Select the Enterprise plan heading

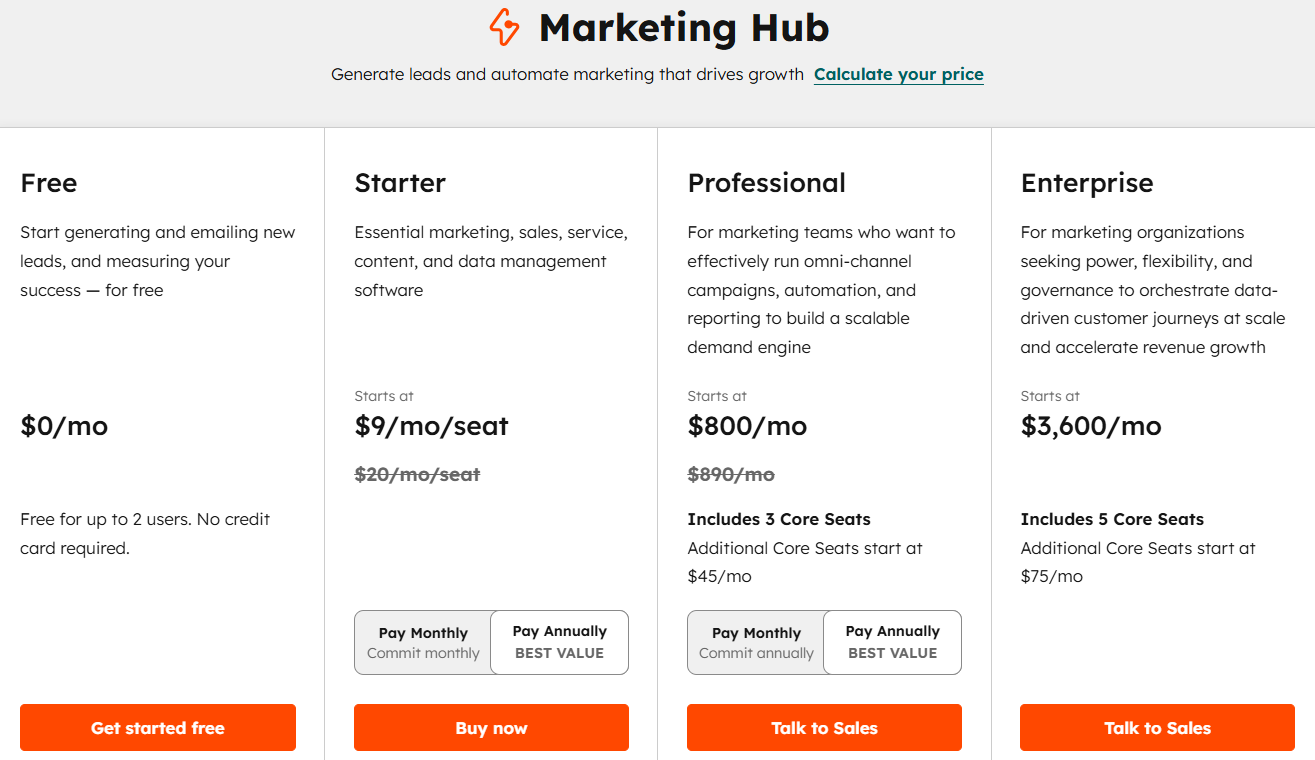1087,183
